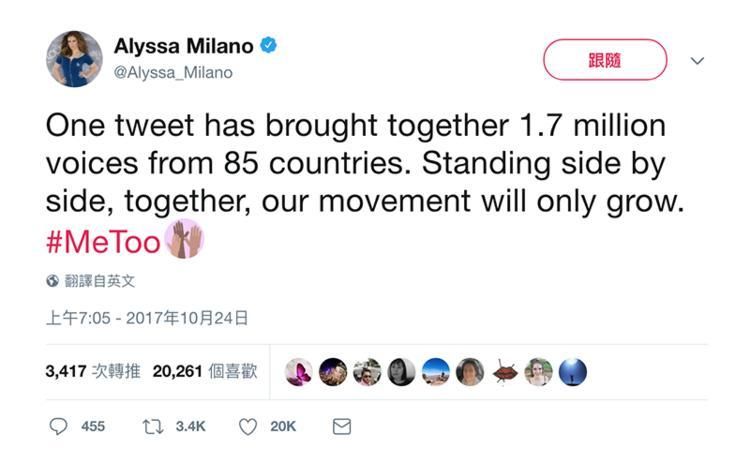750x463 pixels.
Task: Click the Alyssa Milano display name
Action: click(x=184, y=46)
